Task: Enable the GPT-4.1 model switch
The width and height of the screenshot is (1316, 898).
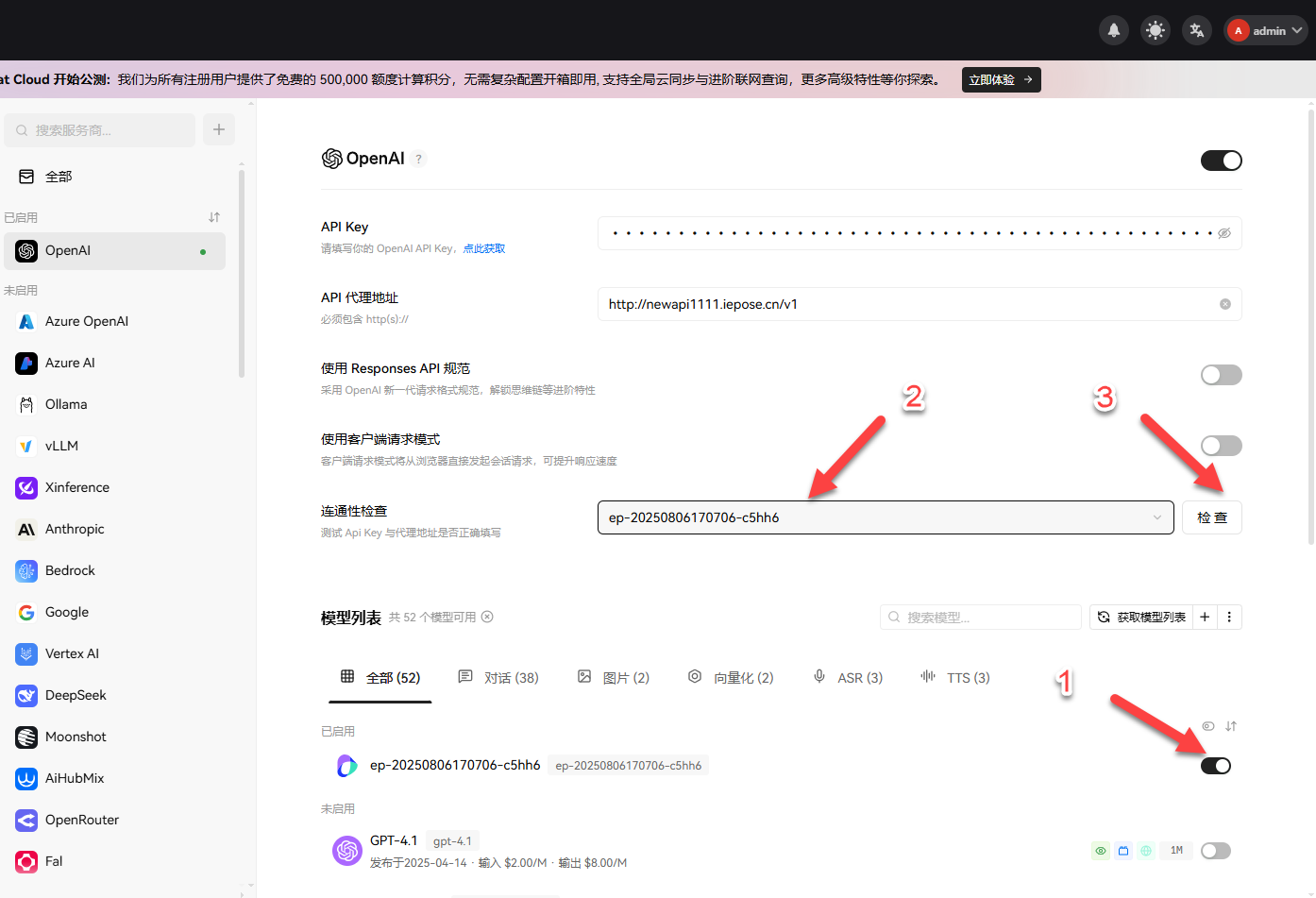Action: click(x=1215, y=851)
